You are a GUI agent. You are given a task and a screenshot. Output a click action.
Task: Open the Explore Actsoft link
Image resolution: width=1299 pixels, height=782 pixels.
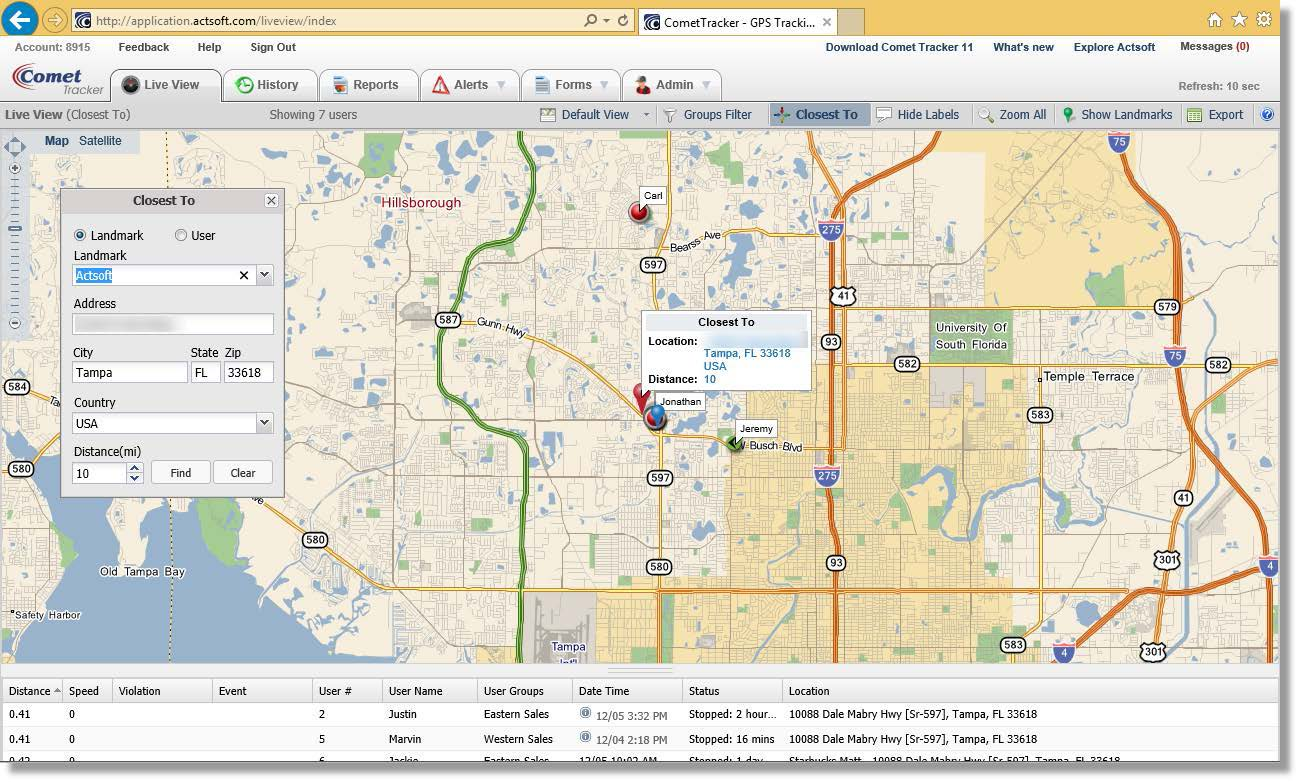[1114, 47]
